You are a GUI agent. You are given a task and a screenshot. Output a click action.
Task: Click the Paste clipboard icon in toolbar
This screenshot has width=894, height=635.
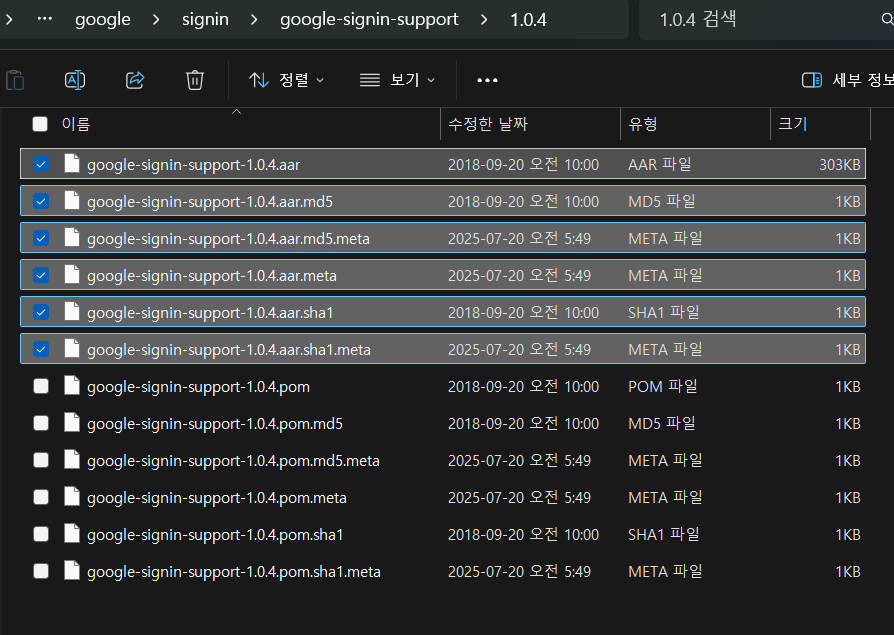click(15, 80)
